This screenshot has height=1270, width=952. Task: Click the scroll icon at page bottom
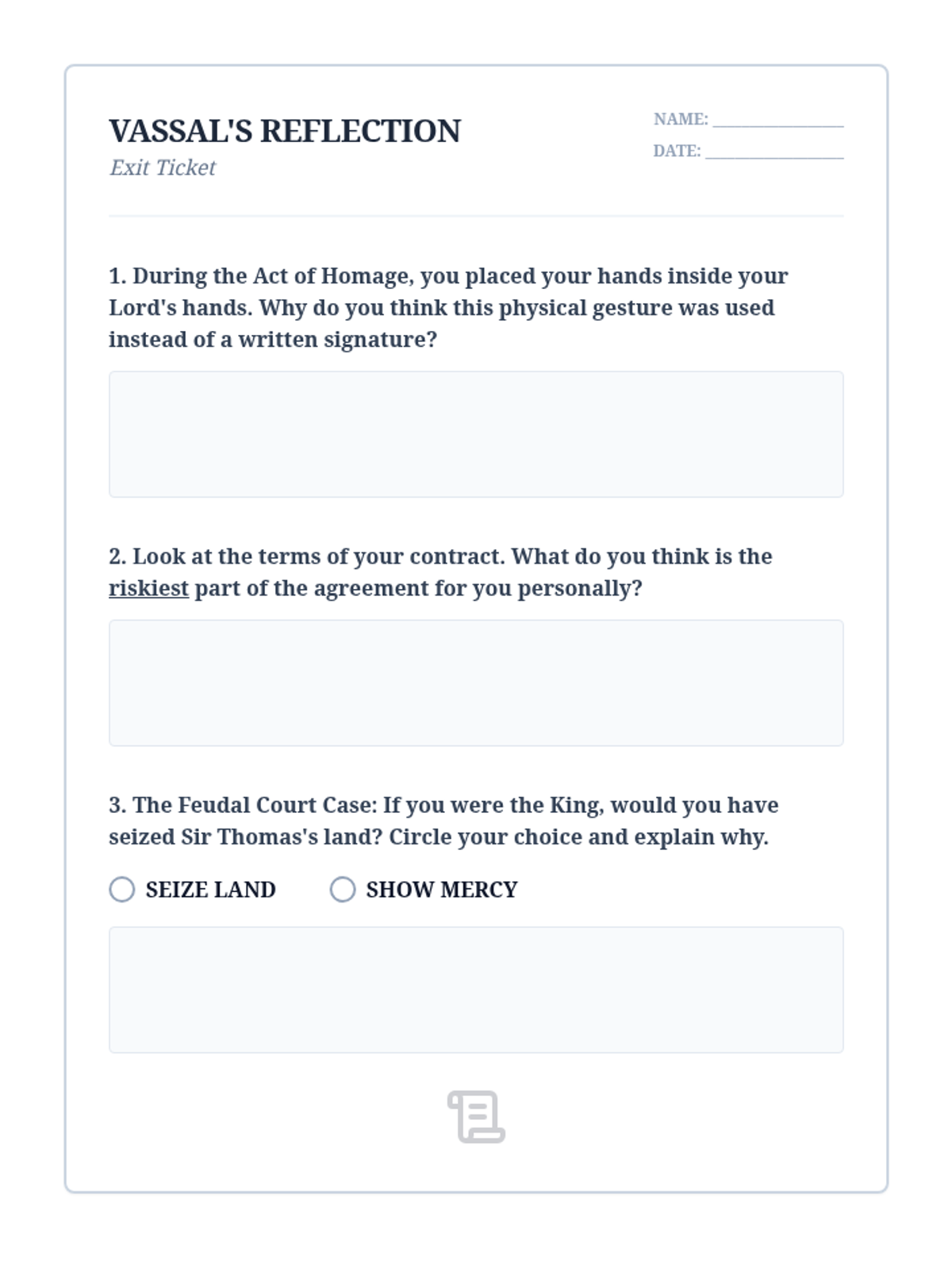click(476, 1117)
